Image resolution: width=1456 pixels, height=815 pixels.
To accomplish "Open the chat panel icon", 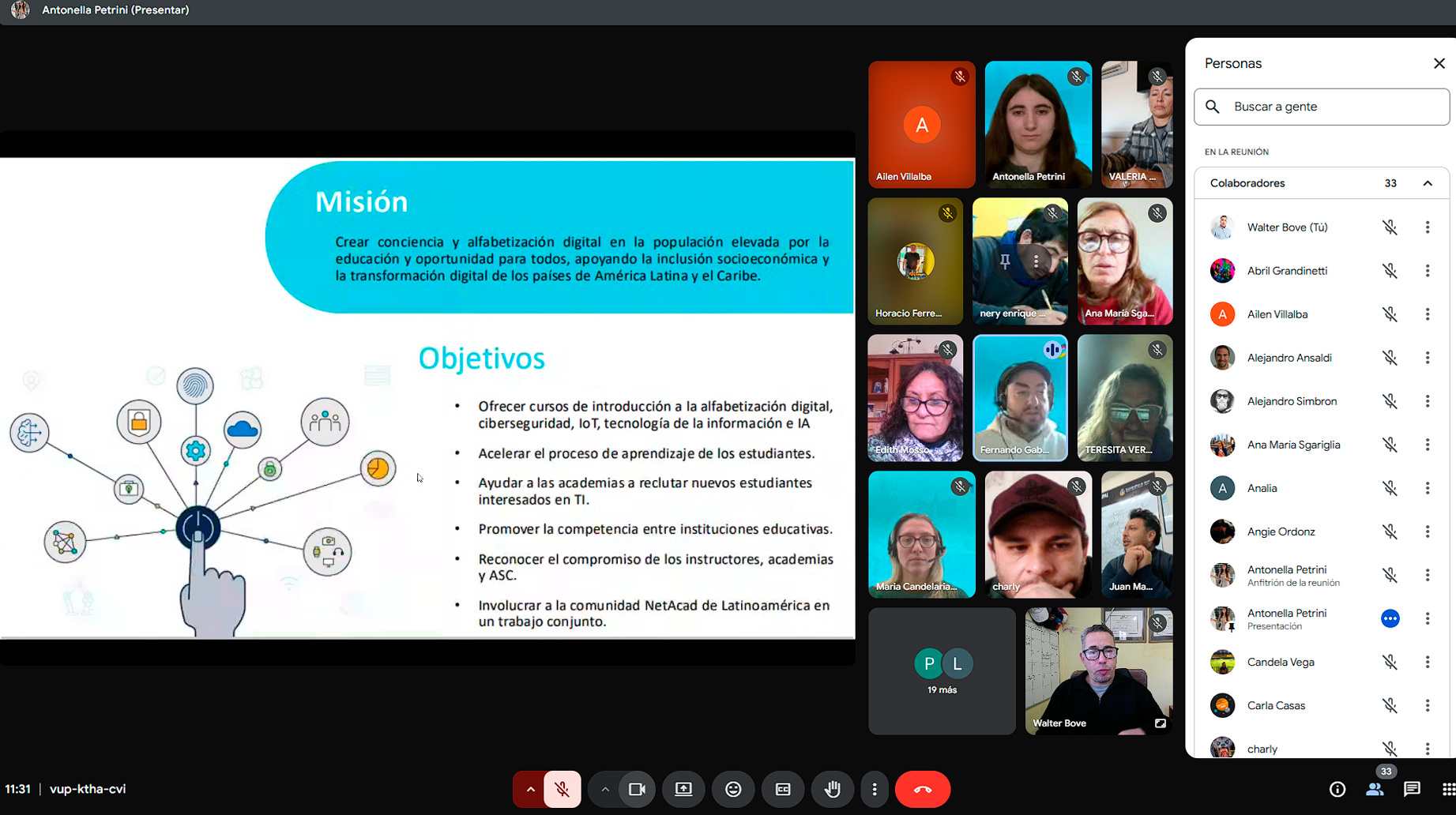I will click(1412, 789).
